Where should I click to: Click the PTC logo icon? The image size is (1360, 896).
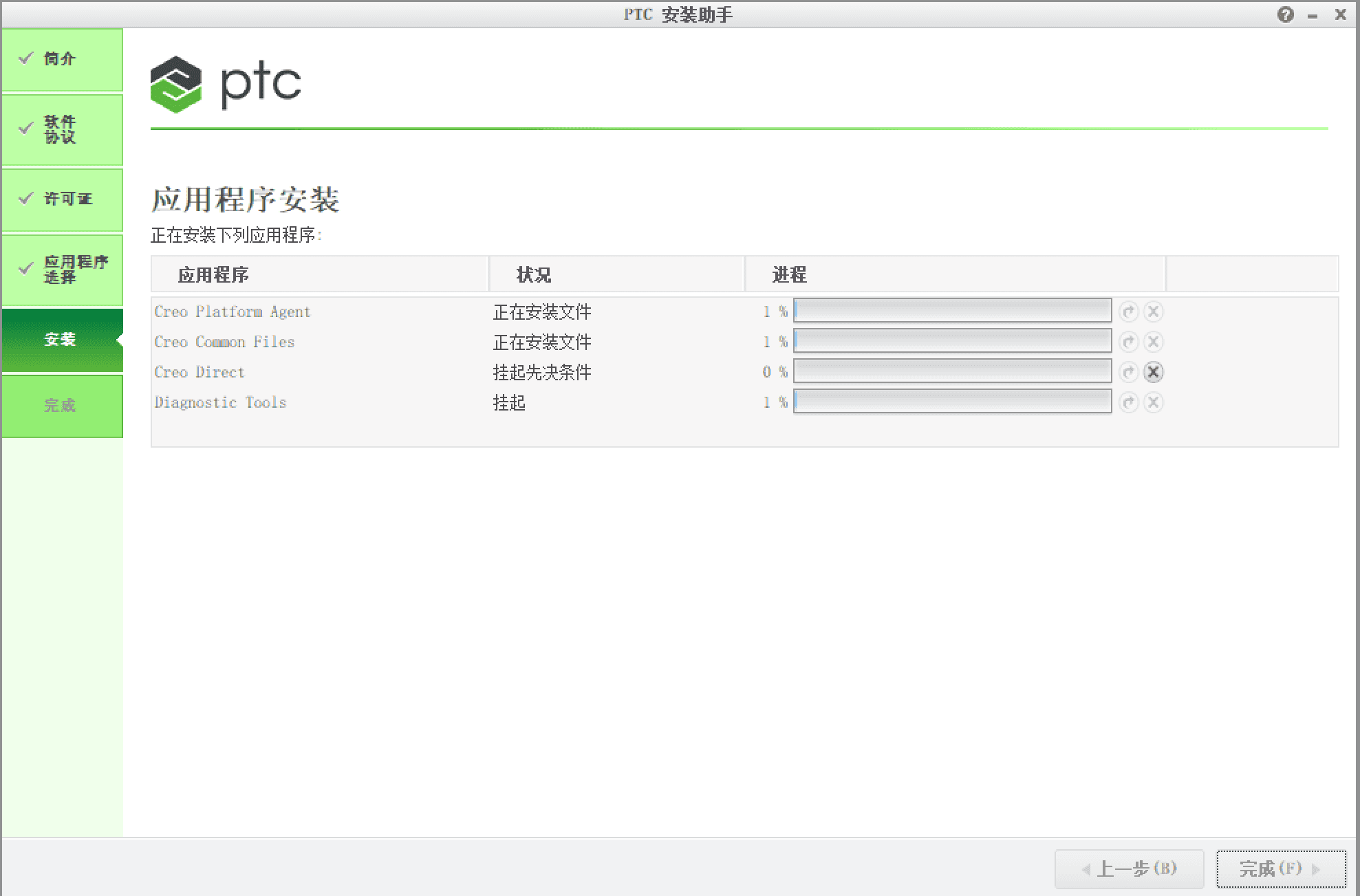[175, 83]
